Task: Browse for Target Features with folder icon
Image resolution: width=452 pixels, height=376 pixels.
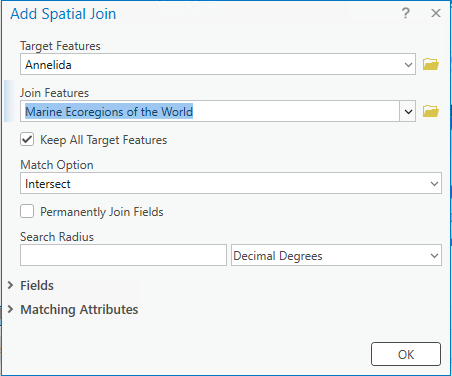Action: (431, 64)
